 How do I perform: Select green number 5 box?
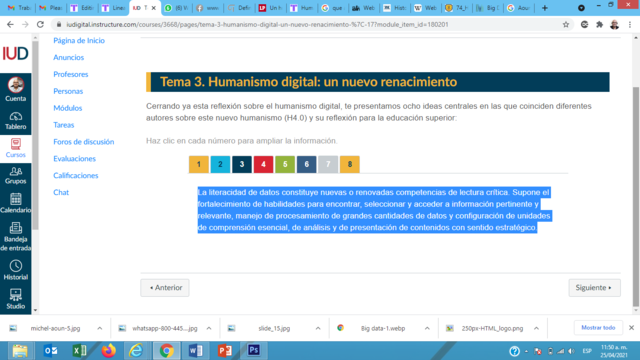285,164
